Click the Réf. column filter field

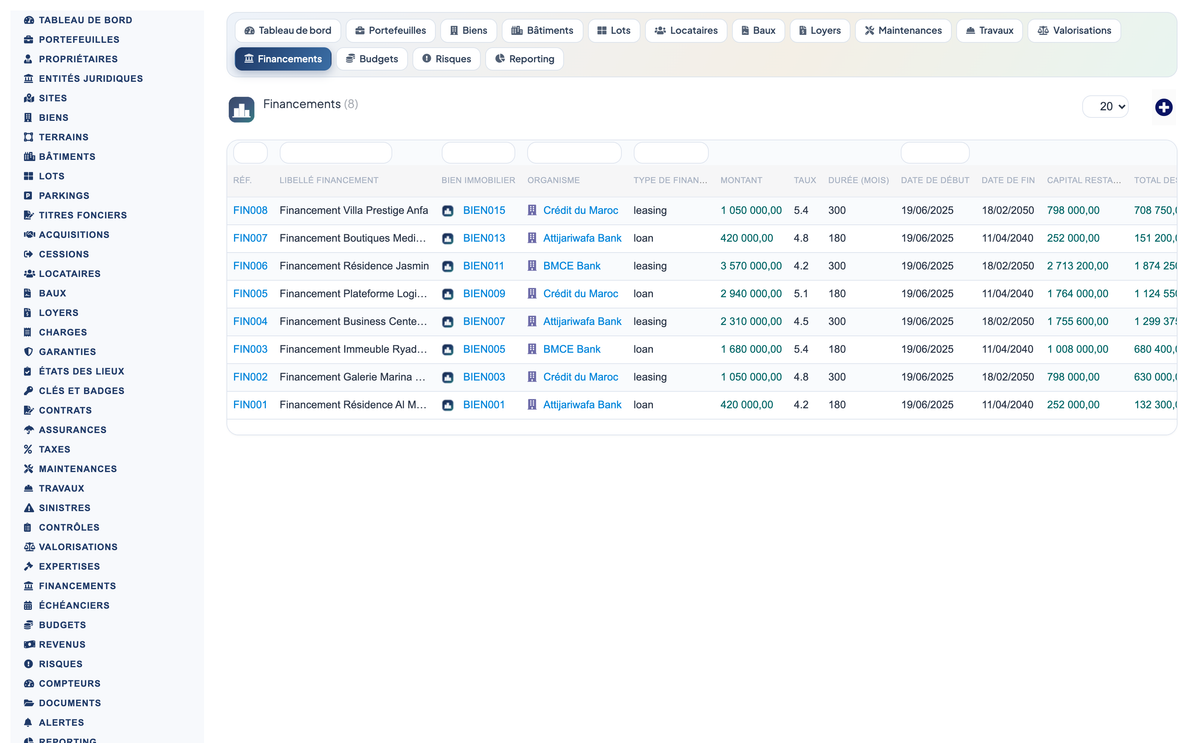250,153
